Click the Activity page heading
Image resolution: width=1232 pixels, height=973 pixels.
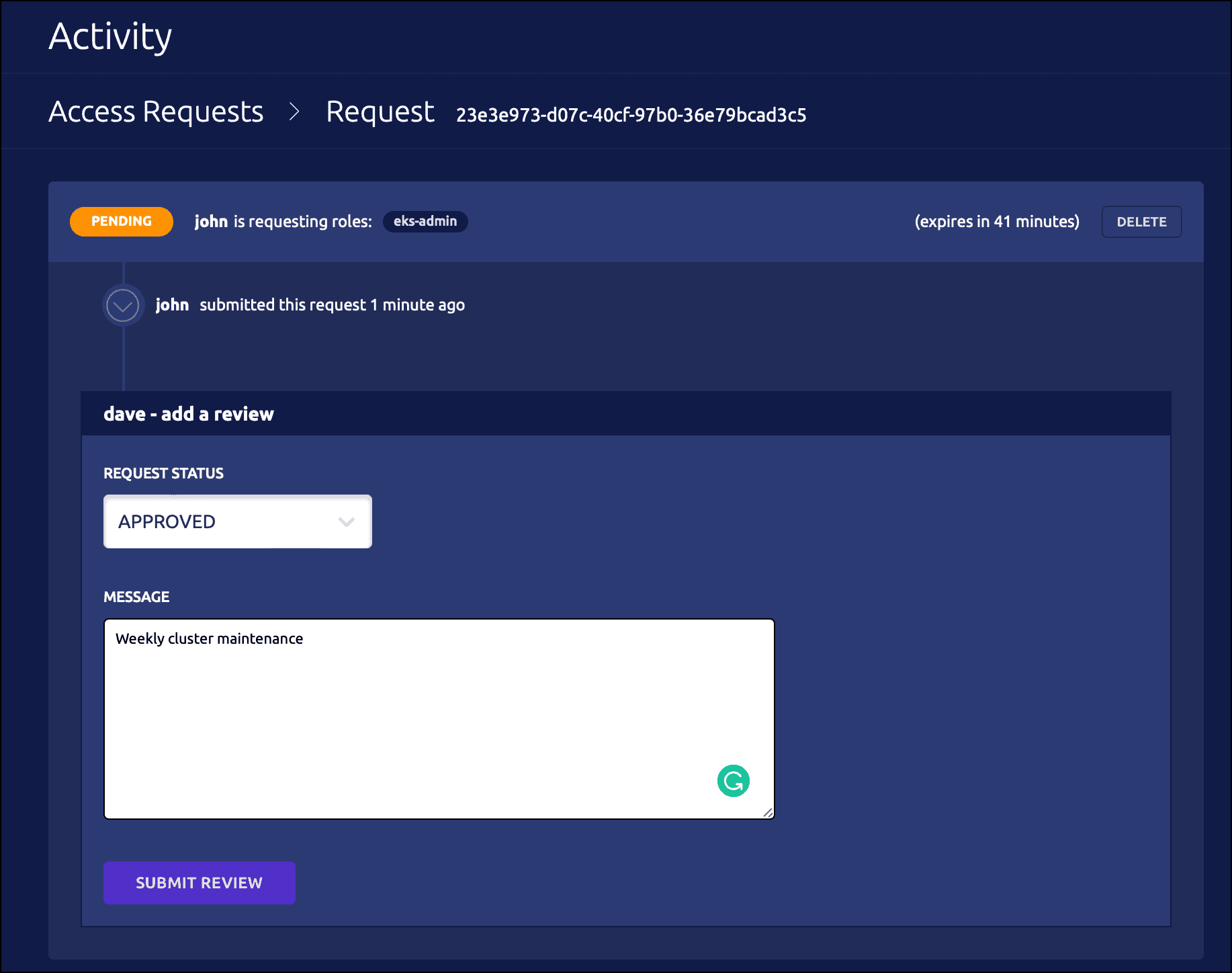pyautogui.click(x=111, y=37)
